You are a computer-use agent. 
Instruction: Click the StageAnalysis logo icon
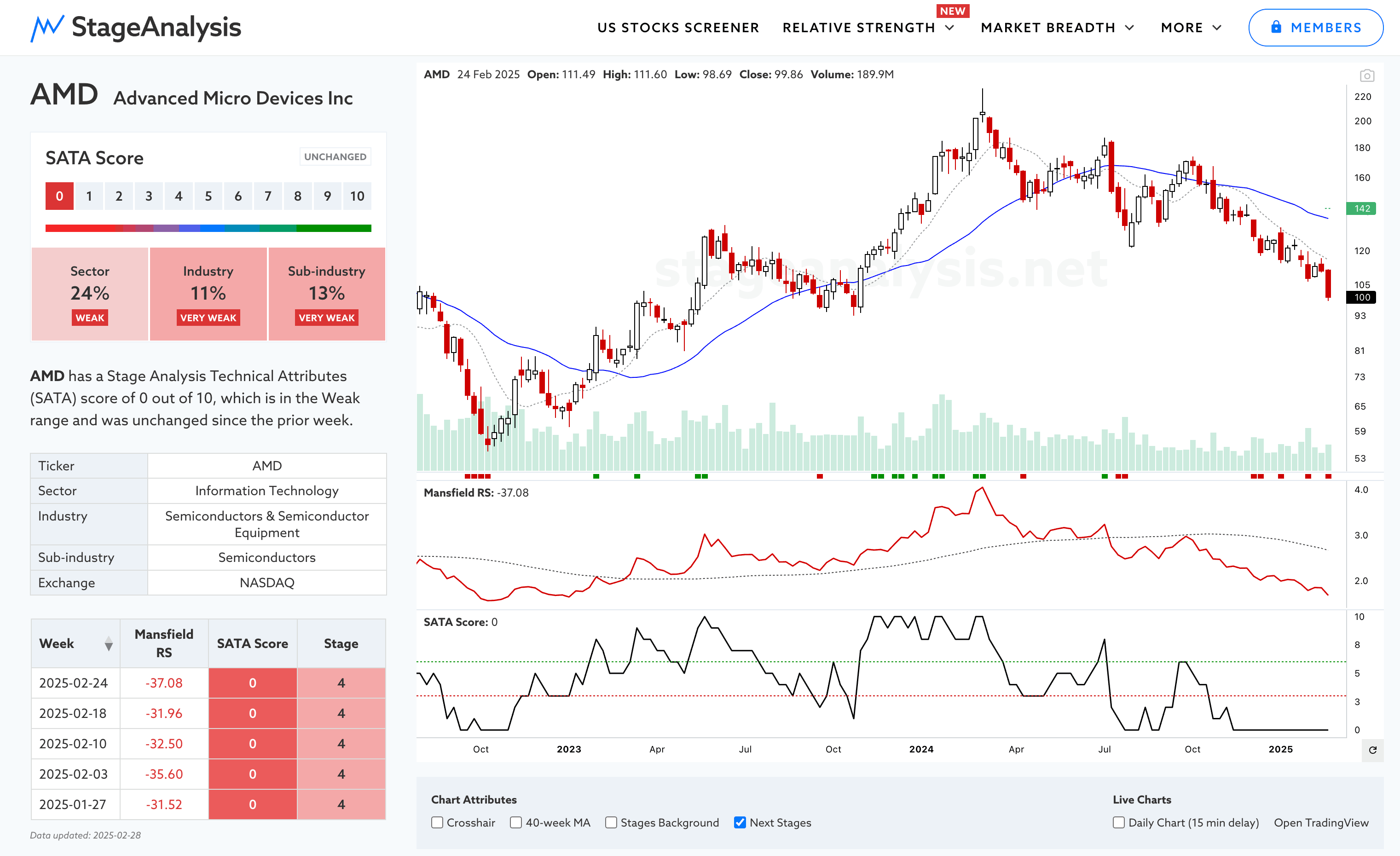click(47, 28)
